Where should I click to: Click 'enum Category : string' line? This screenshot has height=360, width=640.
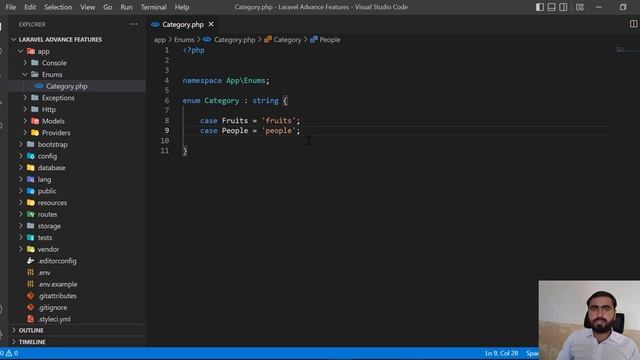click(x=235, y=100)
